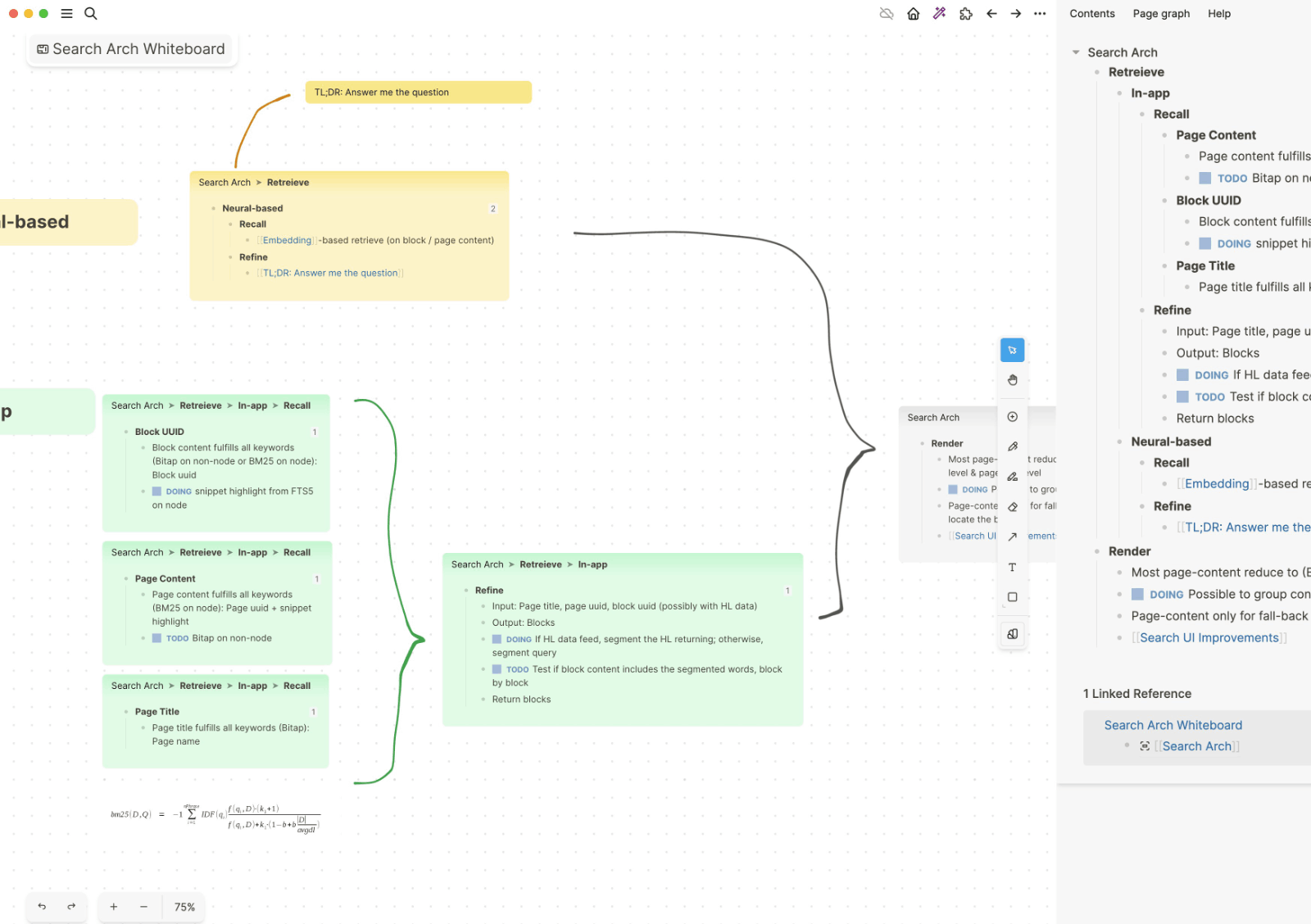Choose the Eraser tool
The image size is (1311, 924).
click(x=1012, y=506)
